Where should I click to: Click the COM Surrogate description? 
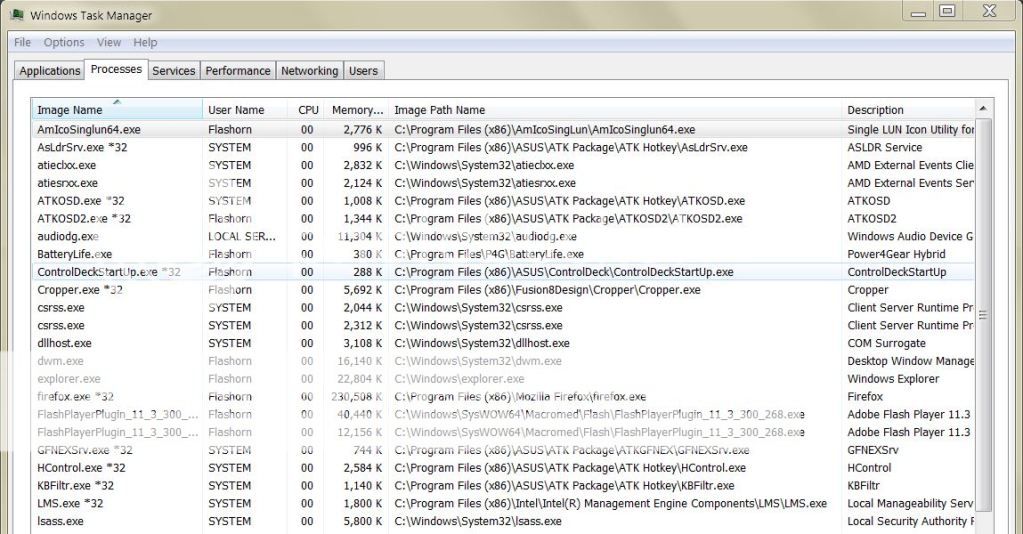point(886,343)
